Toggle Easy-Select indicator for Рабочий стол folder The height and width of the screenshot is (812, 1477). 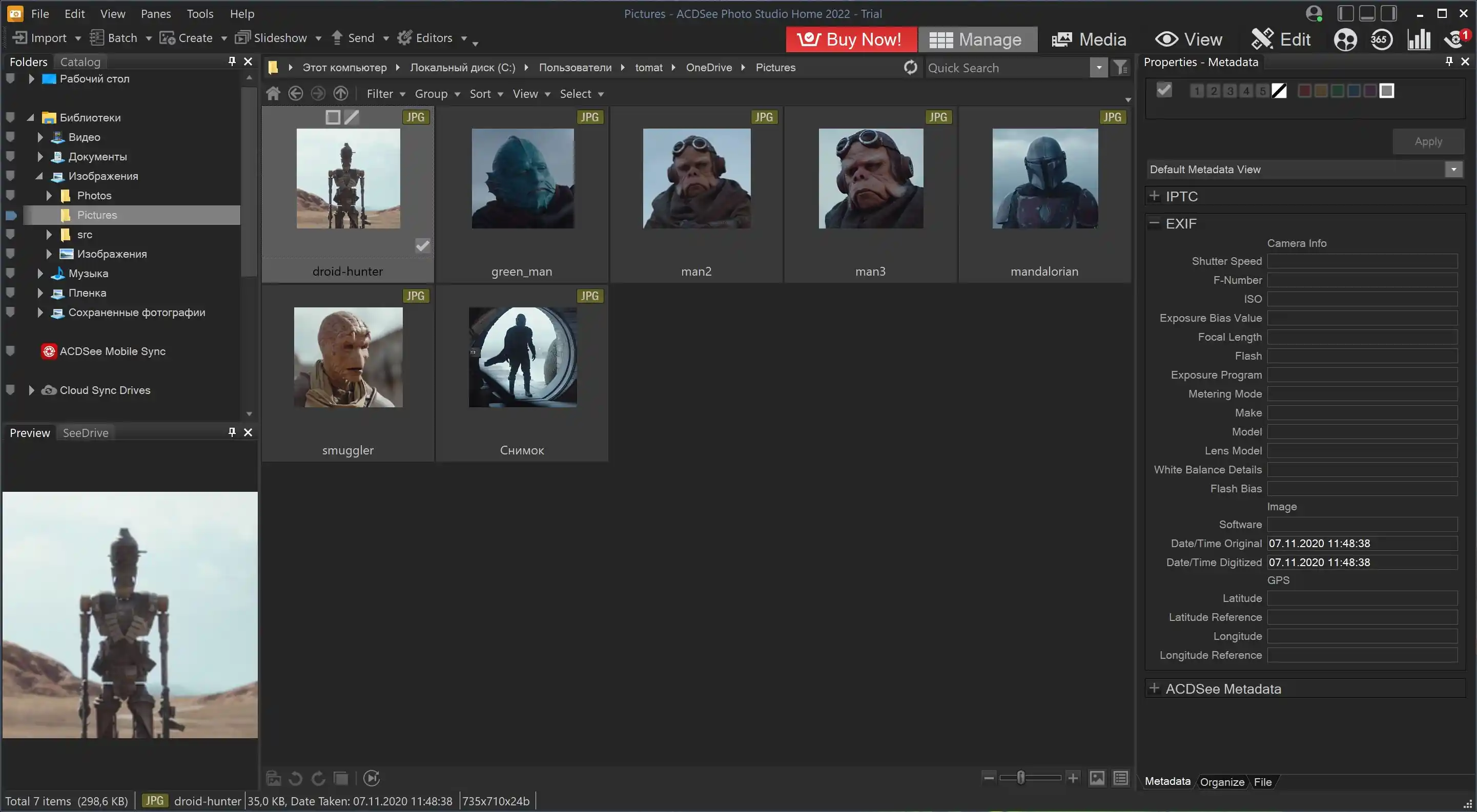[x=10, y=78]
